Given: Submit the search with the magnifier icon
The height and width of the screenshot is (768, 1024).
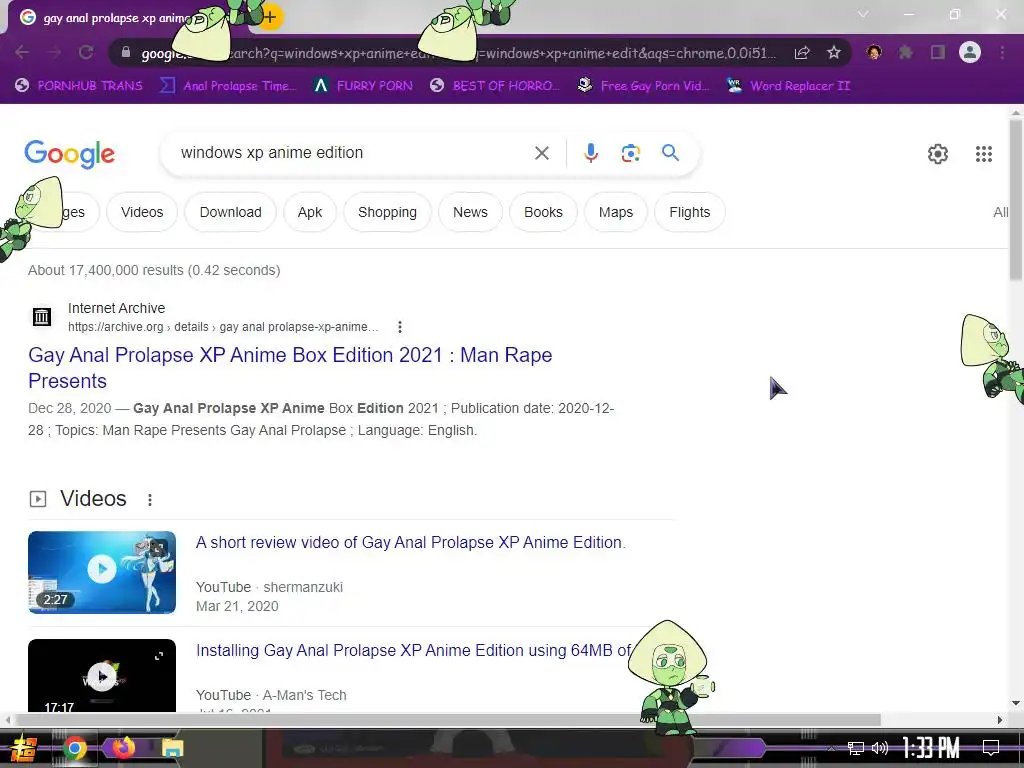Looking at the screenshot, I should pos(670,153).
